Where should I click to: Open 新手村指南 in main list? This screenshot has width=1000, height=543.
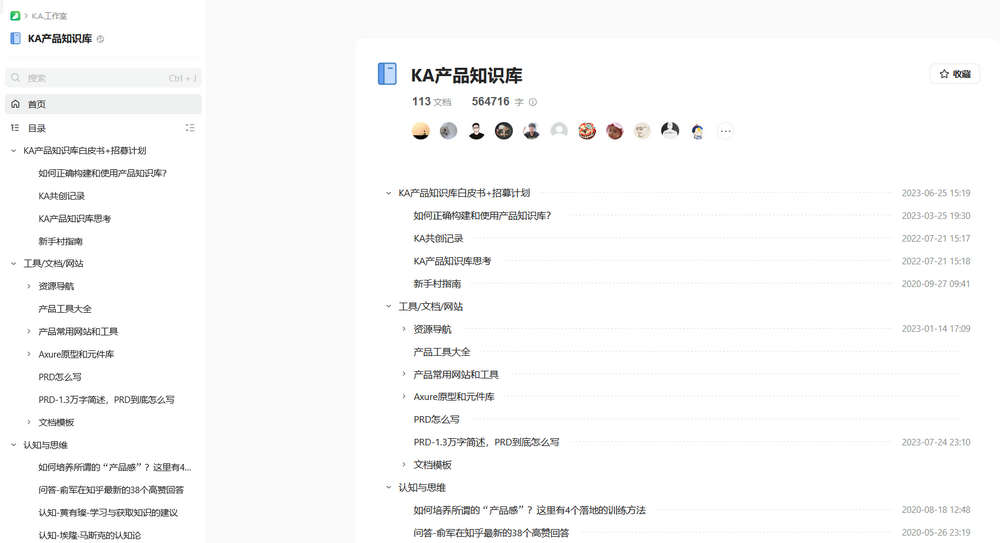437,283
